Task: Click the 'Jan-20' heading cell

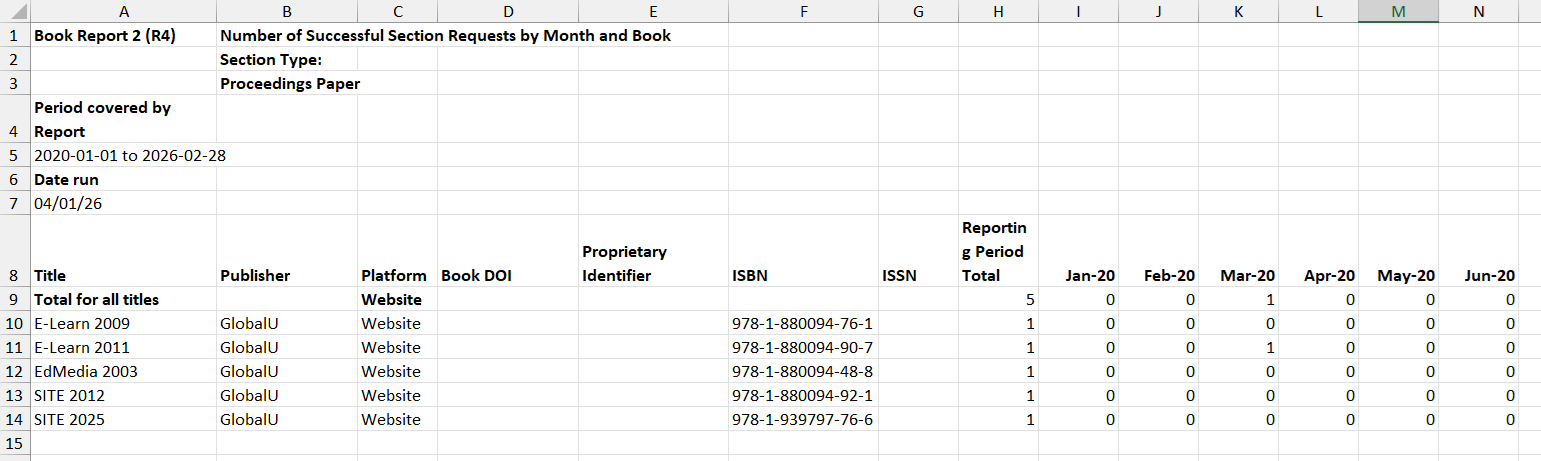Action: click(1078, 251)
